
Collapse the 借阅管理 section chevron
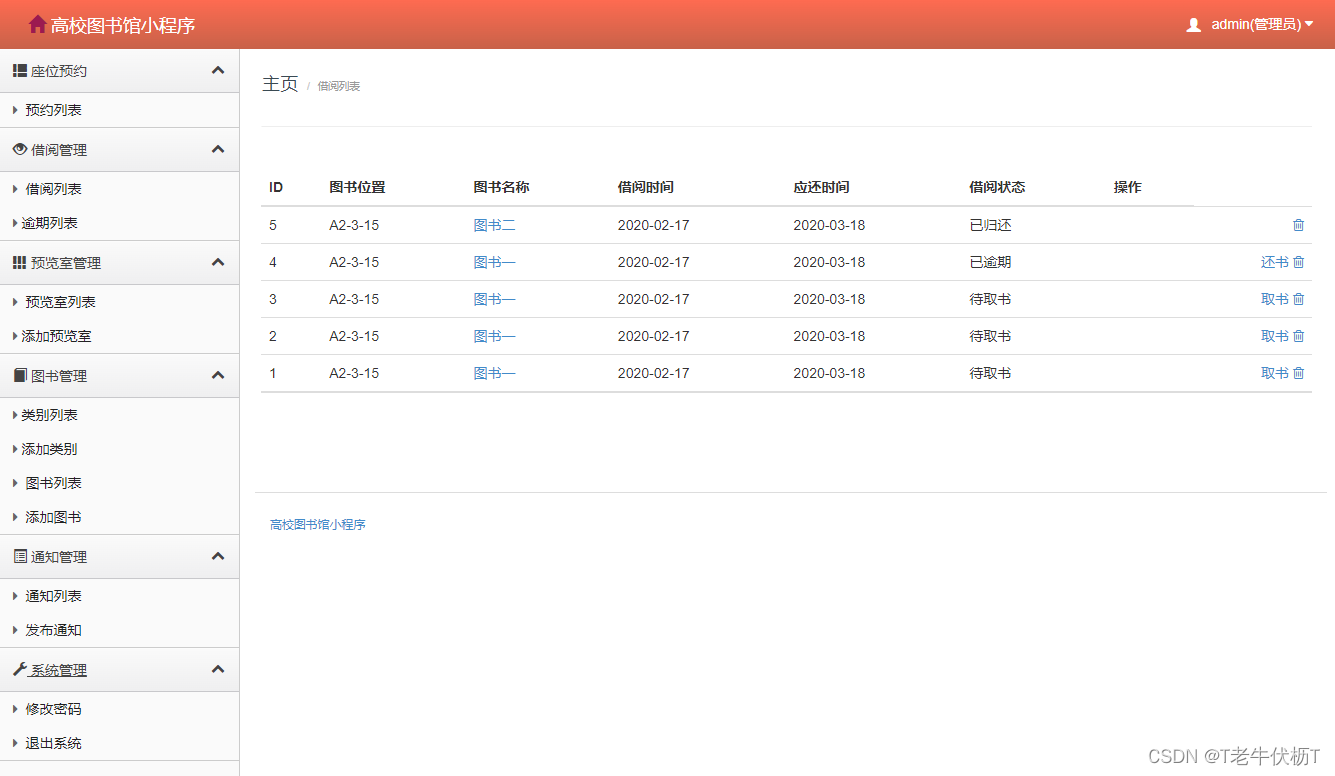pyautogui.click(x=218, y=148)
